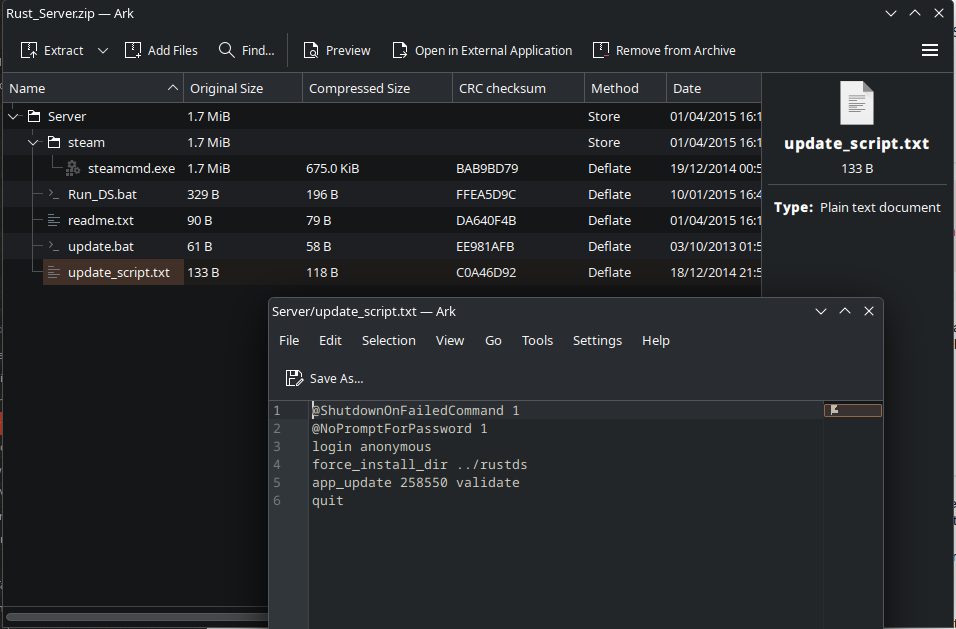Sort by Compressed Size column header
Image resolution: width=956 pixels, height=629 pixels.
(x=377, y=88)
